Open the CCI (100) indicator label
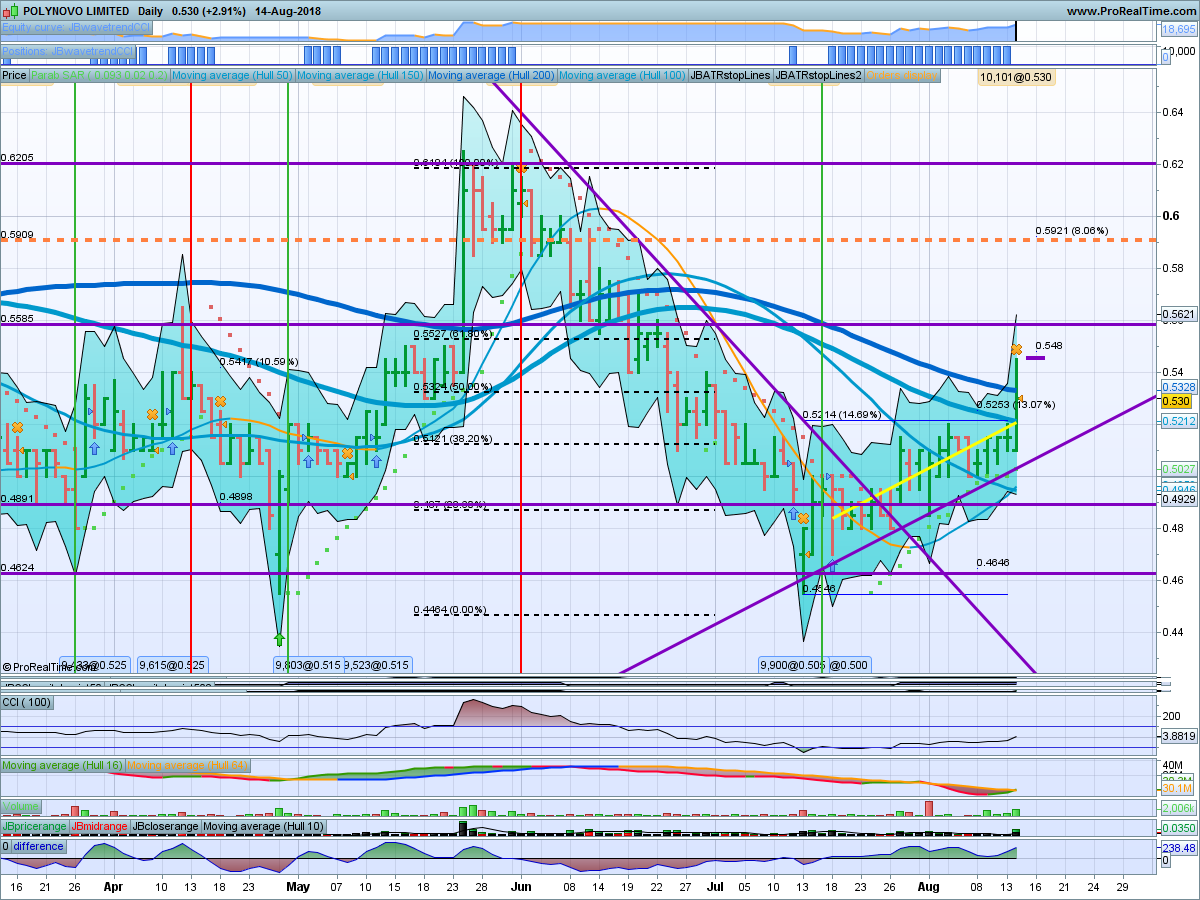Viewport: 1200px width, 900px height. [x=27, y=702]
